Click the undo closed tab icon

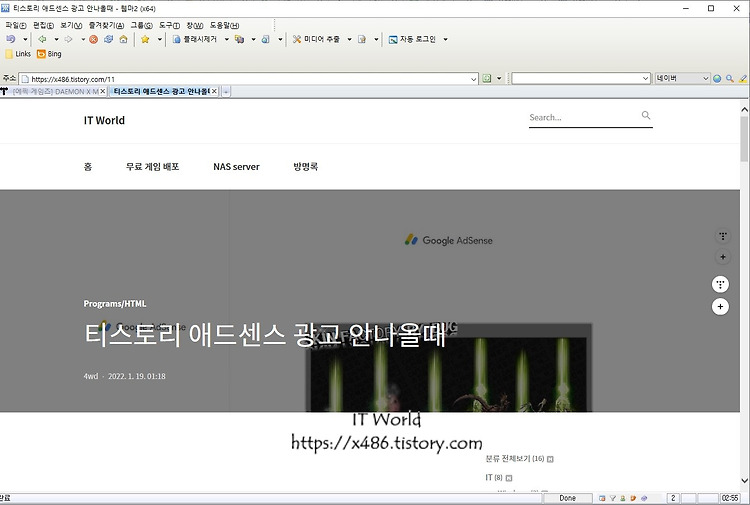[x=11, y=39]
